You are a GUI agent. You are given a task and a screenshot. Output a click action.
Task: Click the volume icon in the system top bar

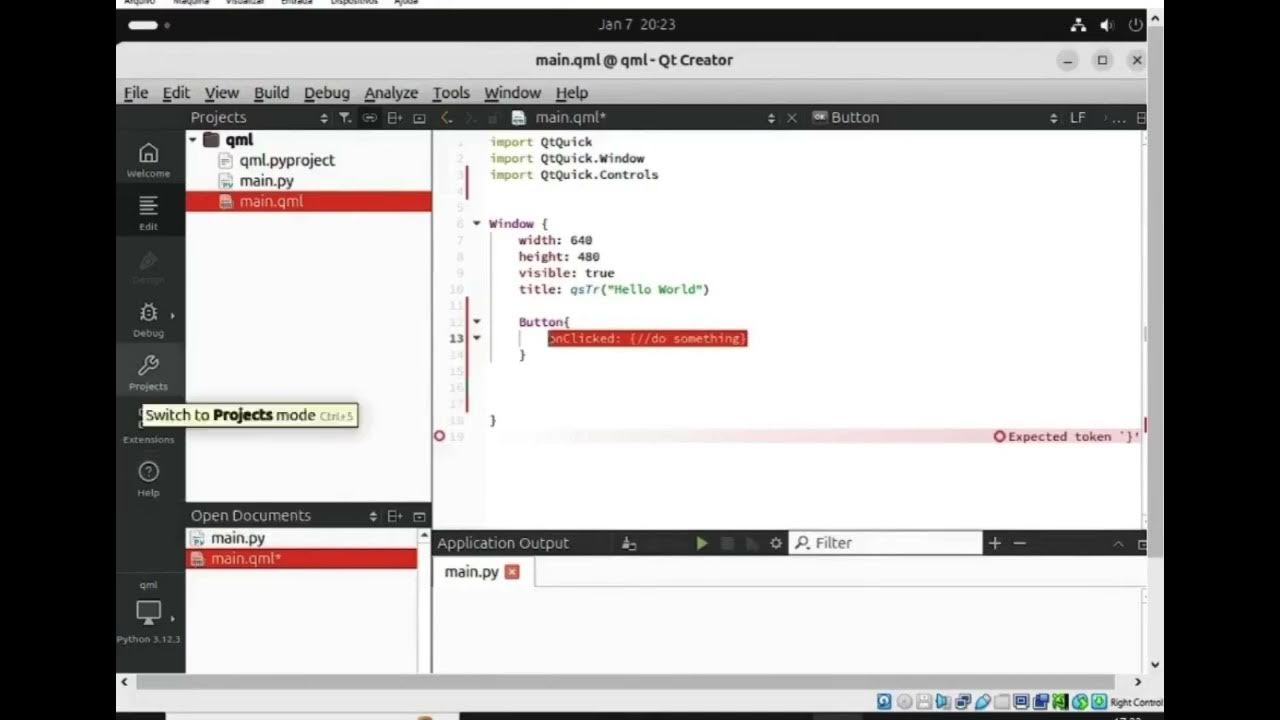click(x=1107, y=25)
